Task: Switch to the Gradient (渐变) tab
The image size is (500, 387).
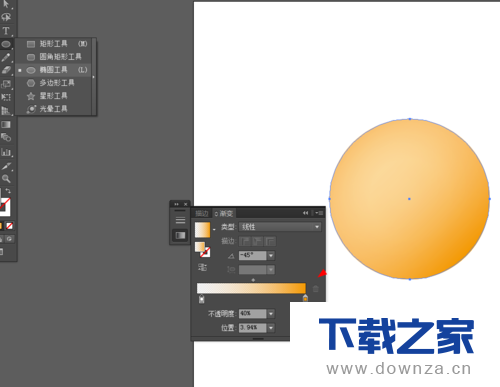Action: point(224,213)
